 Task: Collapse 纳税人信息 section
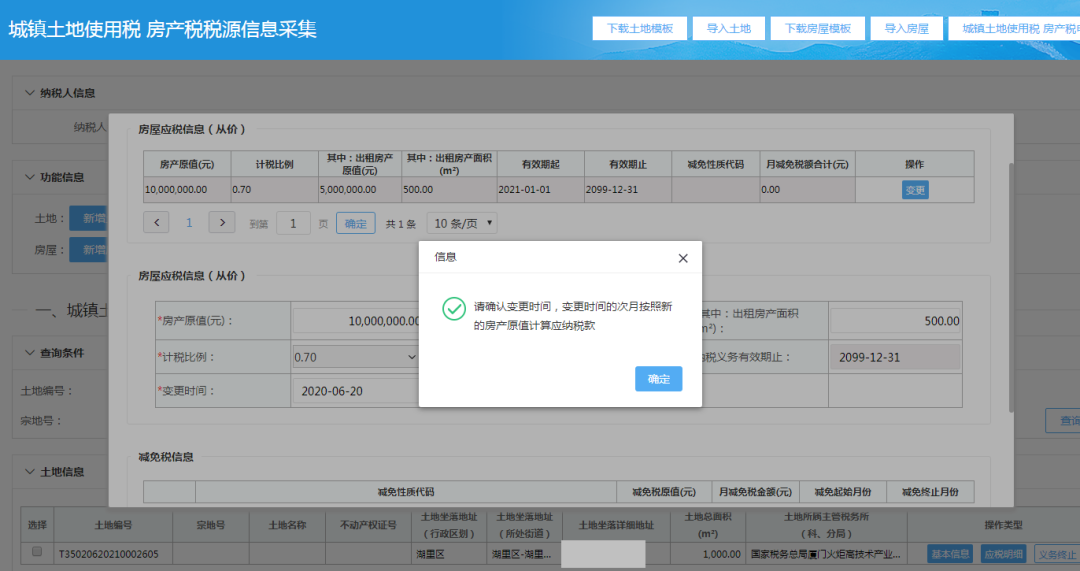[30, 93]
